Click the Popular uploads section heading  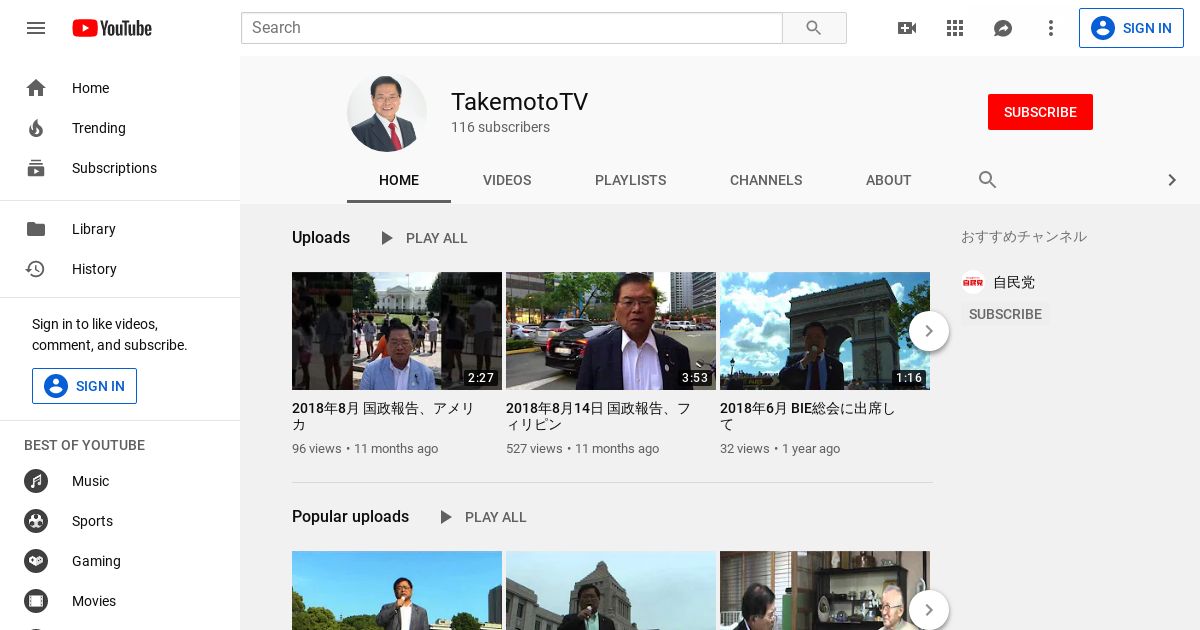click(x=350, y=516)
